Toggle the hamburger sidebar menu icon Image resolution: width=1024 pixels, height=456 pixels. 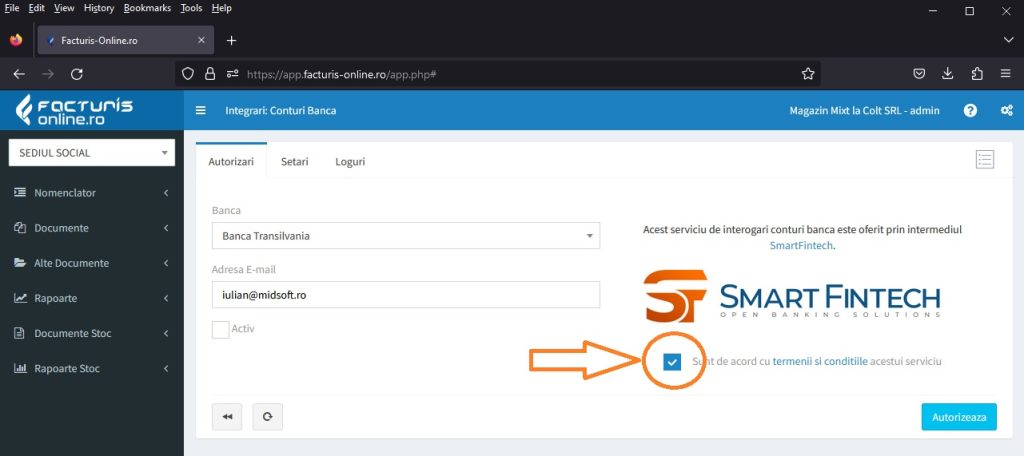200,110
